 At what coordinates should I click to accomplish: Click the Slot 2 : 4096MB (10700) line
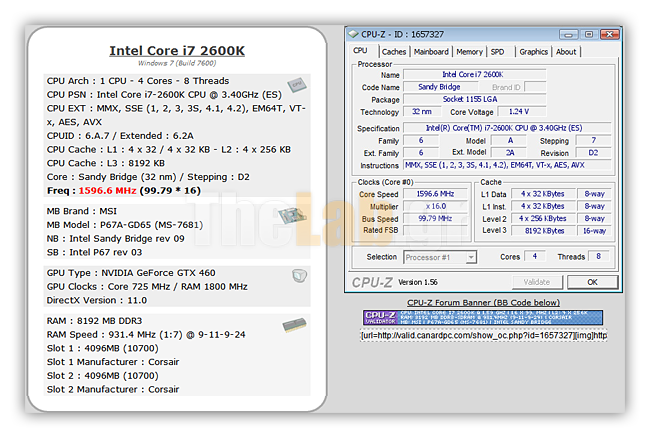[x=102, y=376]
